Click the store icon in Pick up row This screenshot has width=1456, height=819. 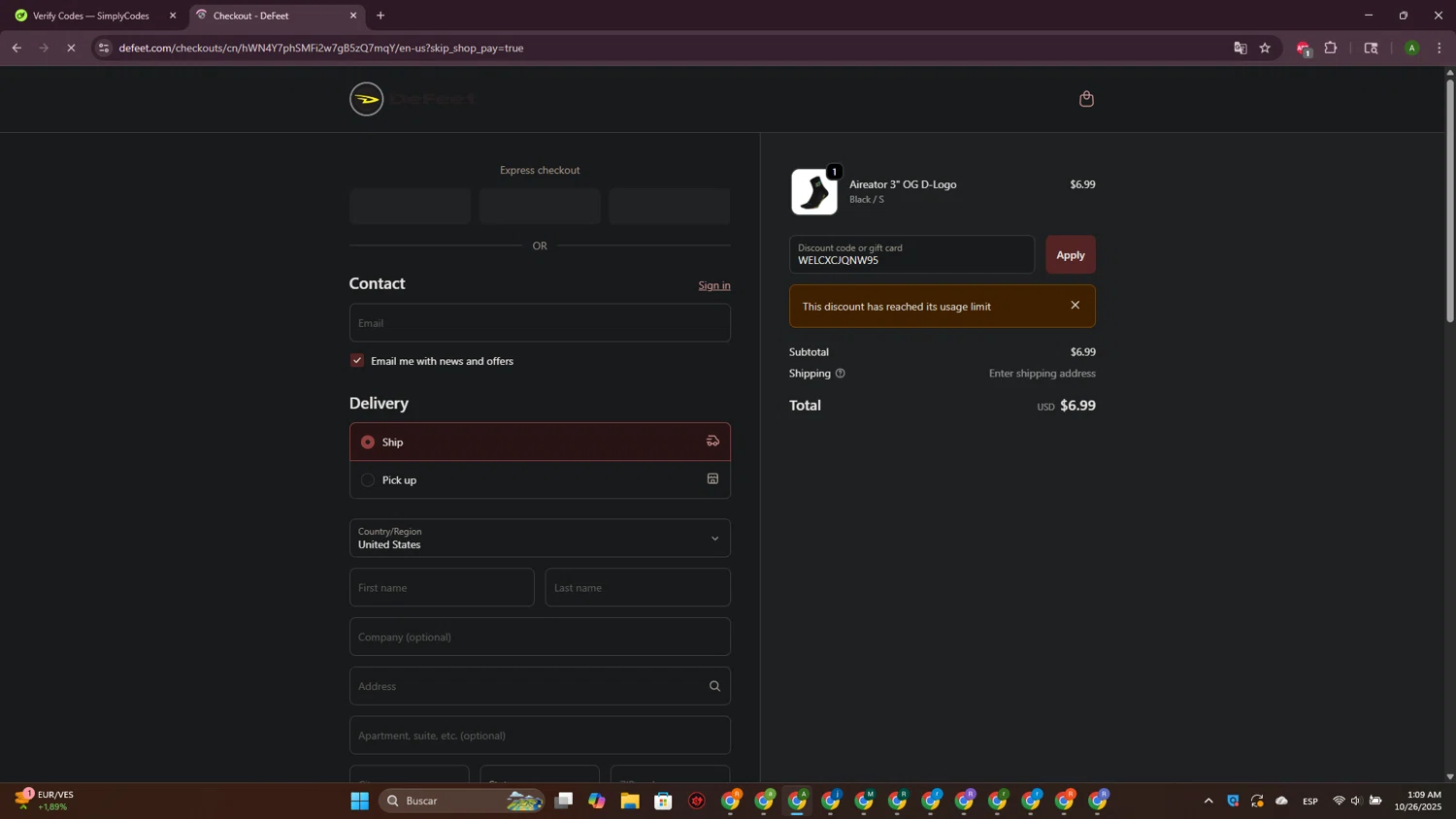(712, 479)
